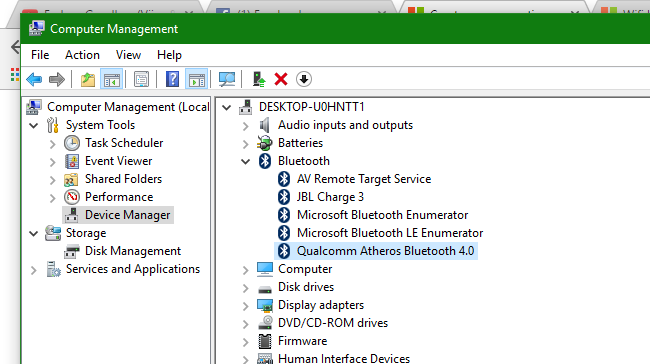Collapse the Storage node
This screenshot has width=650, height=364.
pyautogui.click(x=34, y=233)
